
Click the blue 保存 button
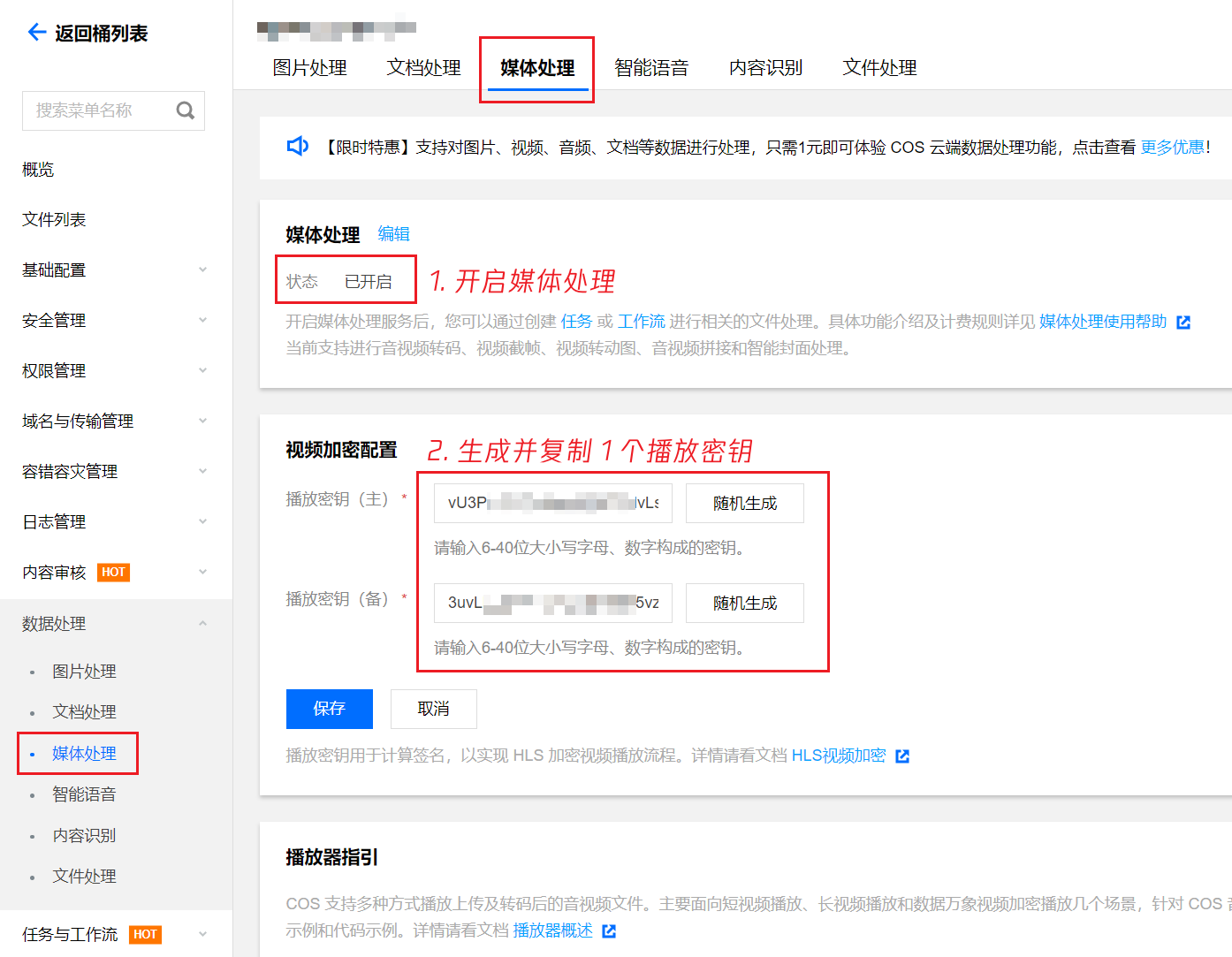329,709
